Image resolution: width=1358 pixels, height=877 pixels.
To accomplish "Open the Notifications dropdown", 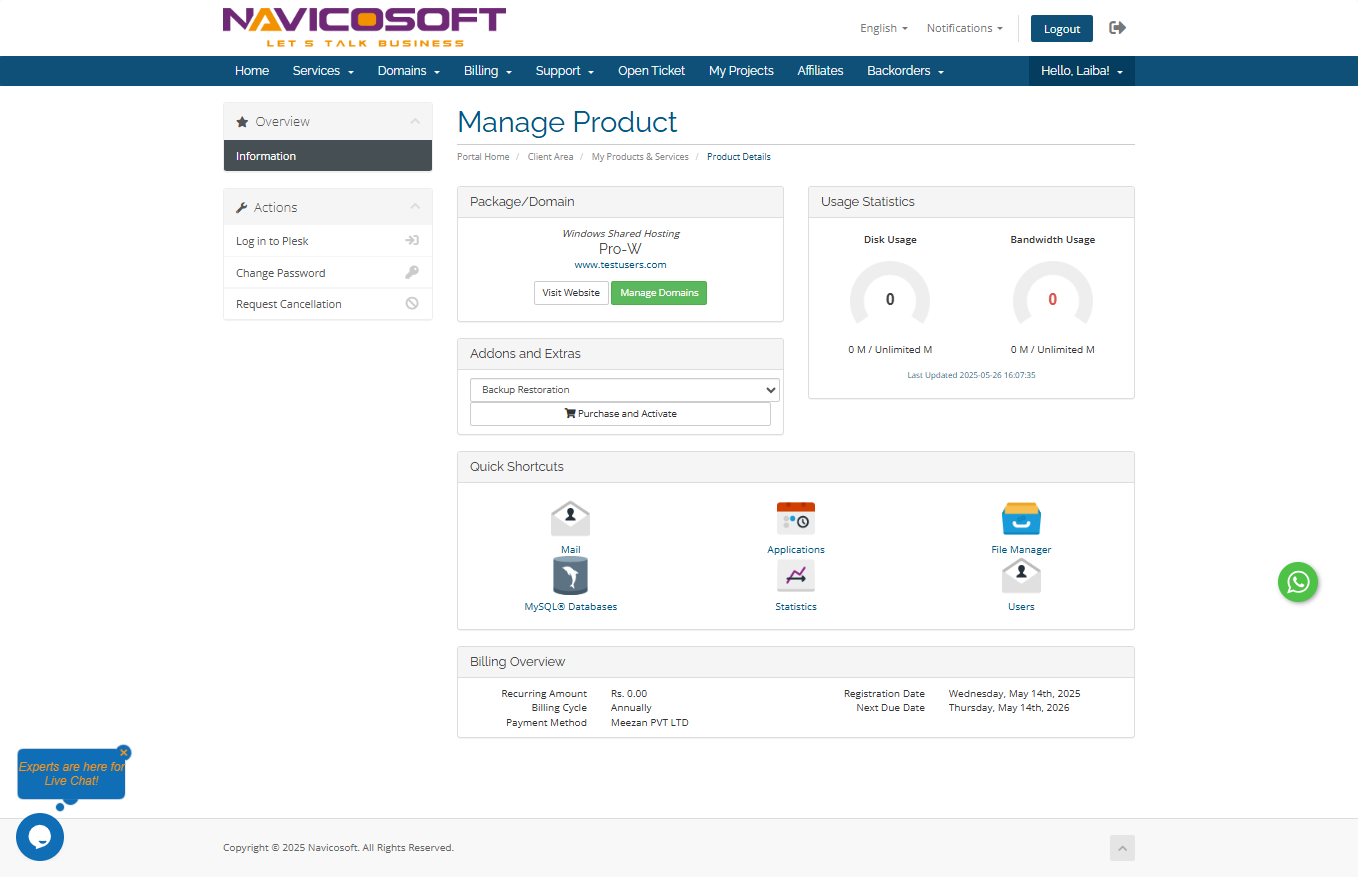I will 964,28.
